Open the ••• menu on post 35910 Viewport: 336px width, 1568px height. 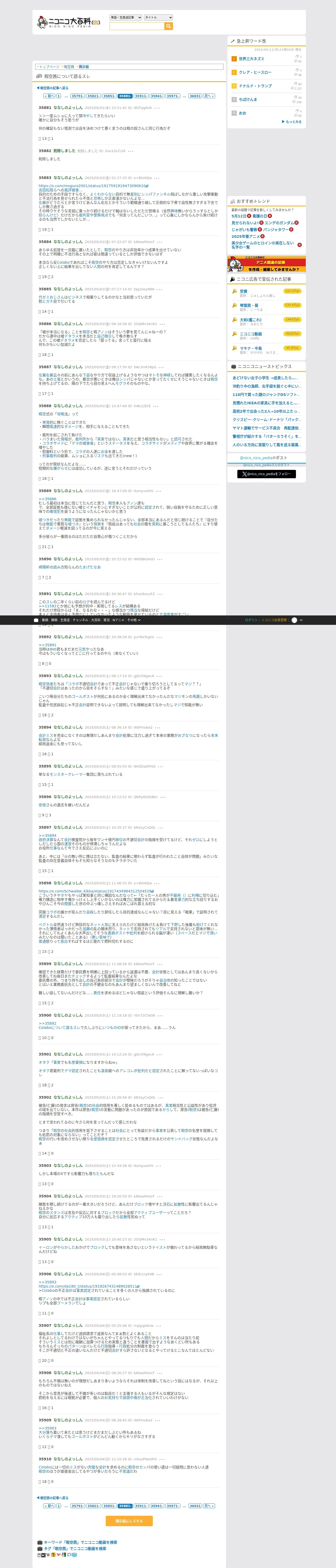[162, 1459]
